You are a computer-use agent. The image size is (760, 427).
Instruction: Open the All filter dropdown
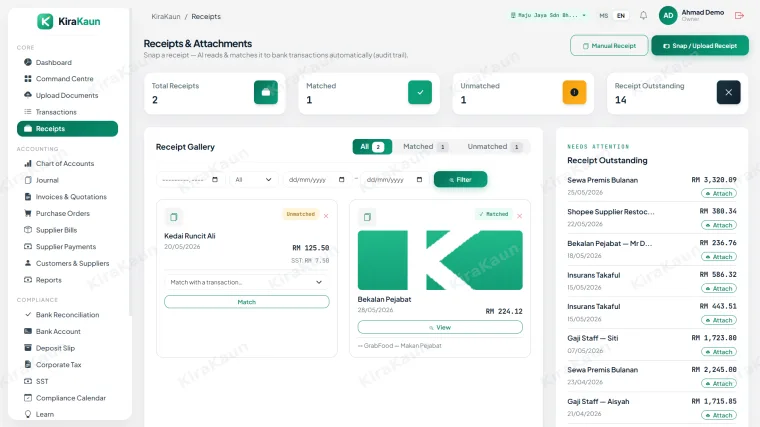pos(254,179)
